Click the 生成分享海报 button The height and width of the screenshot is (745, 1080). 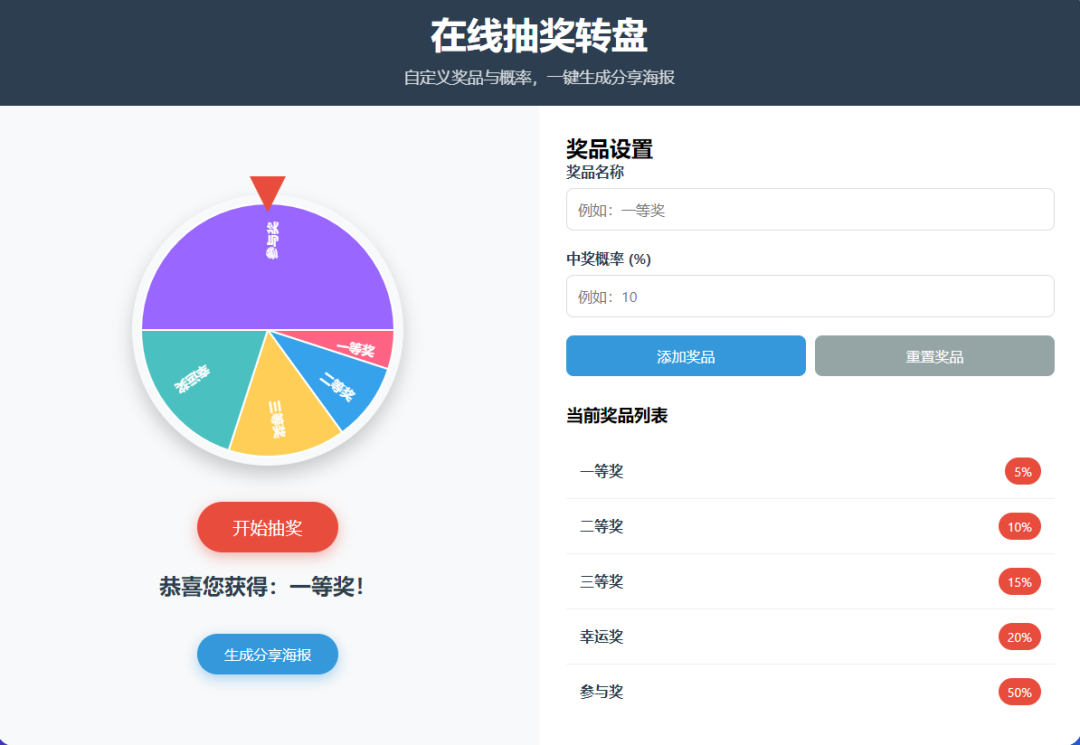tap(267, 655)
